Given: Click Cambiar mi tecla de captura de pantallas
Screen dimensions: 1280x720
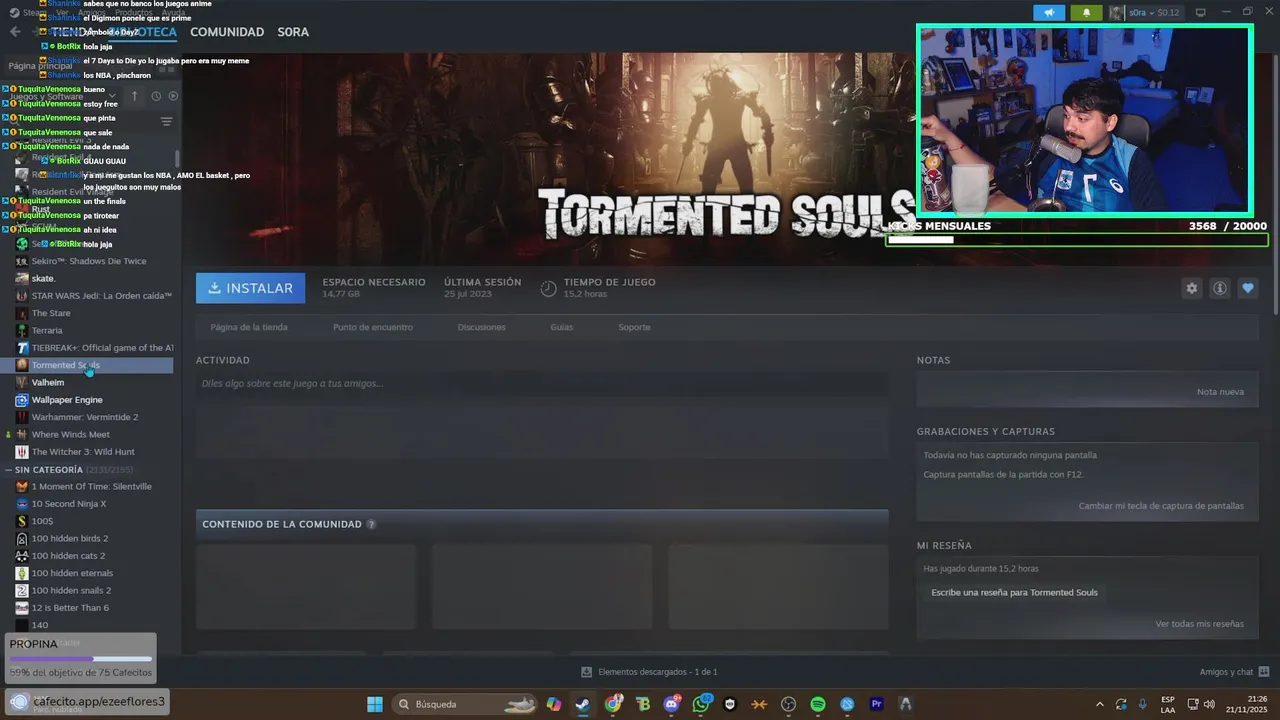Looking at the screenshot, I should pos(1161,506).
